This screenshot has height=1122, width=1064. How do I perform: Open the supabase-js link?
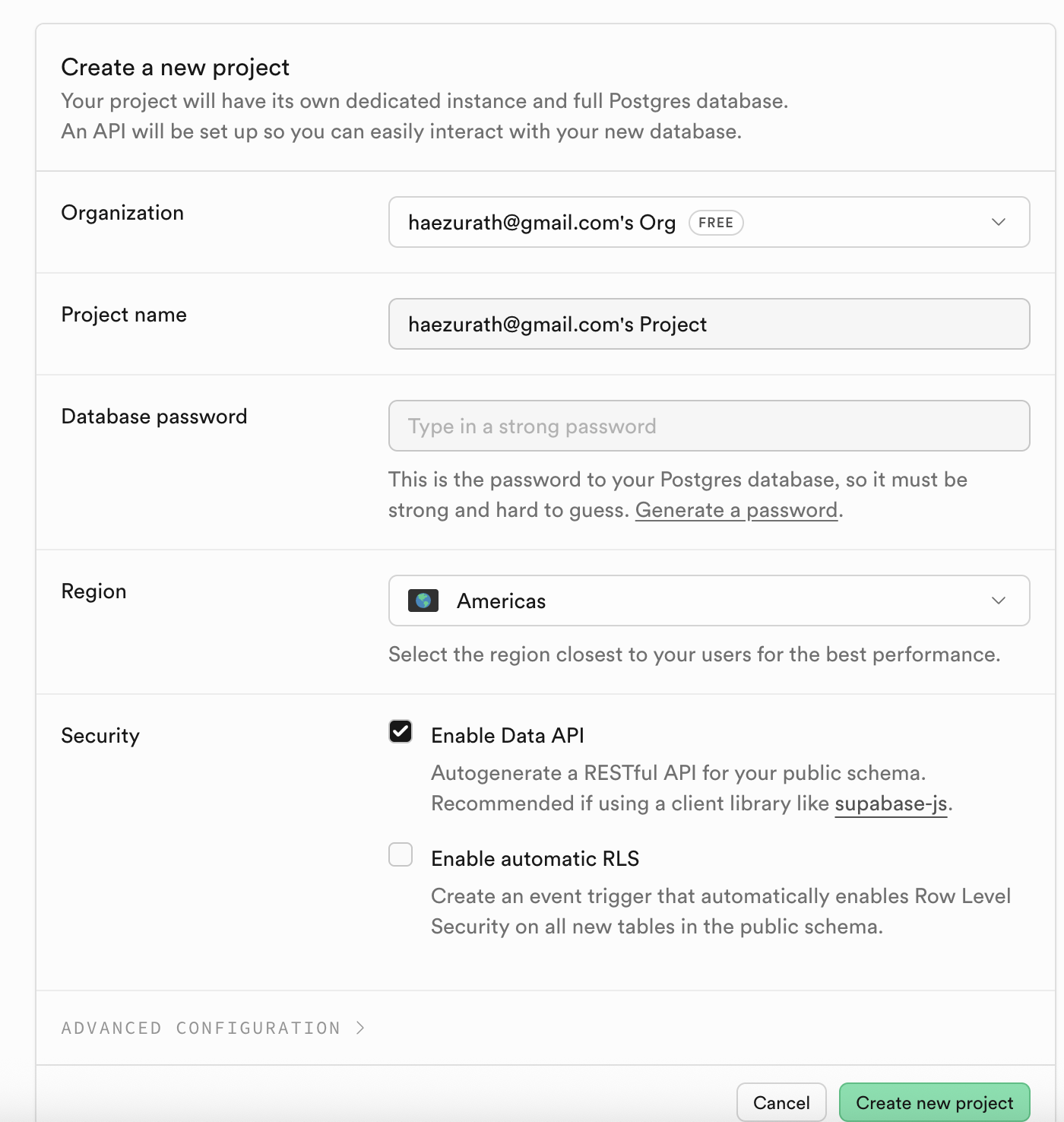click(891, 803)
